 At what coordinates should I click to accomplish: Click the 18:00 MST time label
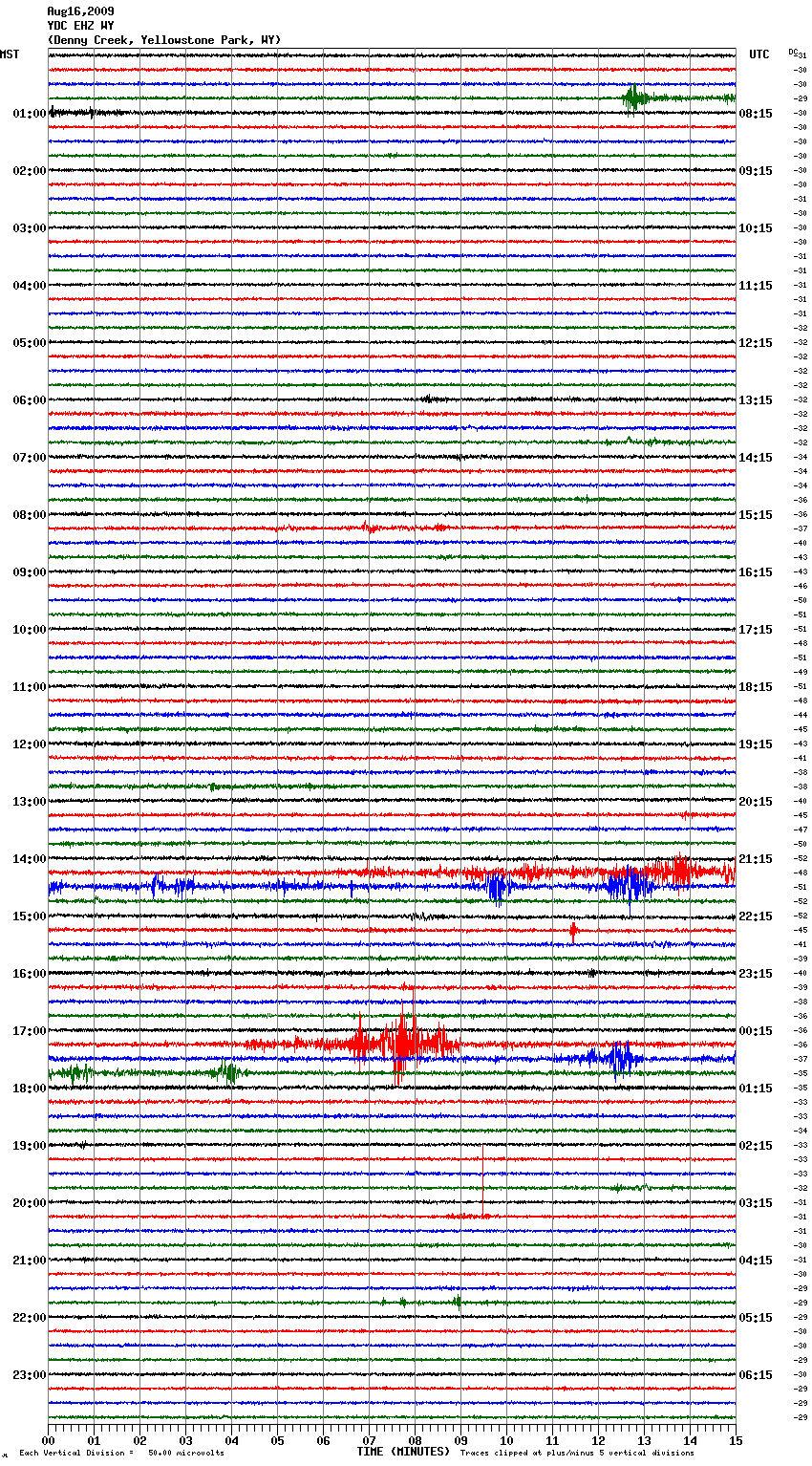tap(30, 1089)
